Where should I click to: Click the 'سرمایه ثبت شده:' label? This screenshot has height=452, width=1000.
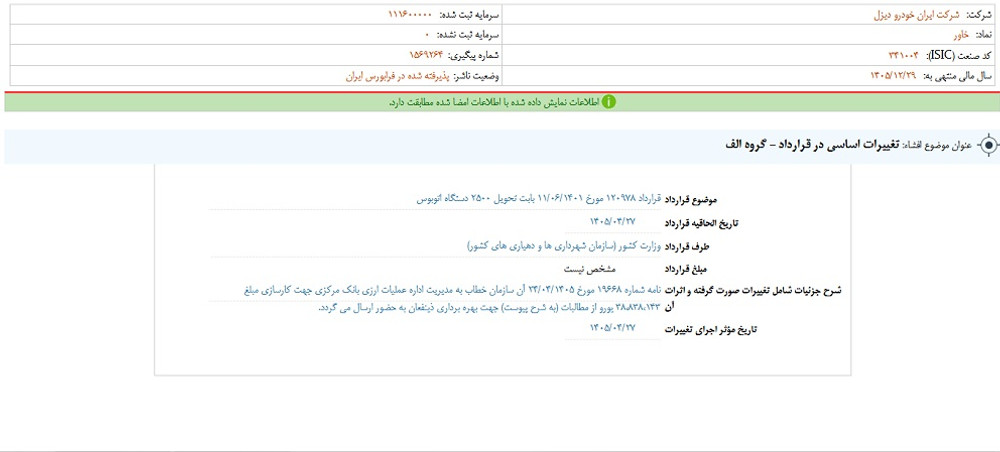(469, 15)
